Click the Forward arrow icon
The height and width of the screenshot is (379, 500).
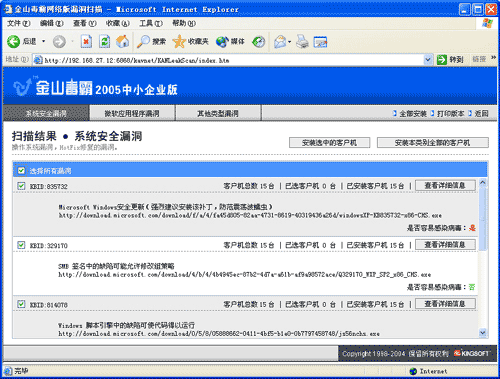pyautogui.click(x=59, y=42)
